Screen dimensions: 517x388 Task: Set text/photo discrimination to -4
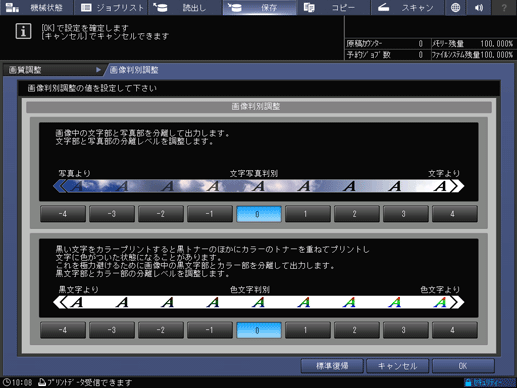[x=63, y=214]
